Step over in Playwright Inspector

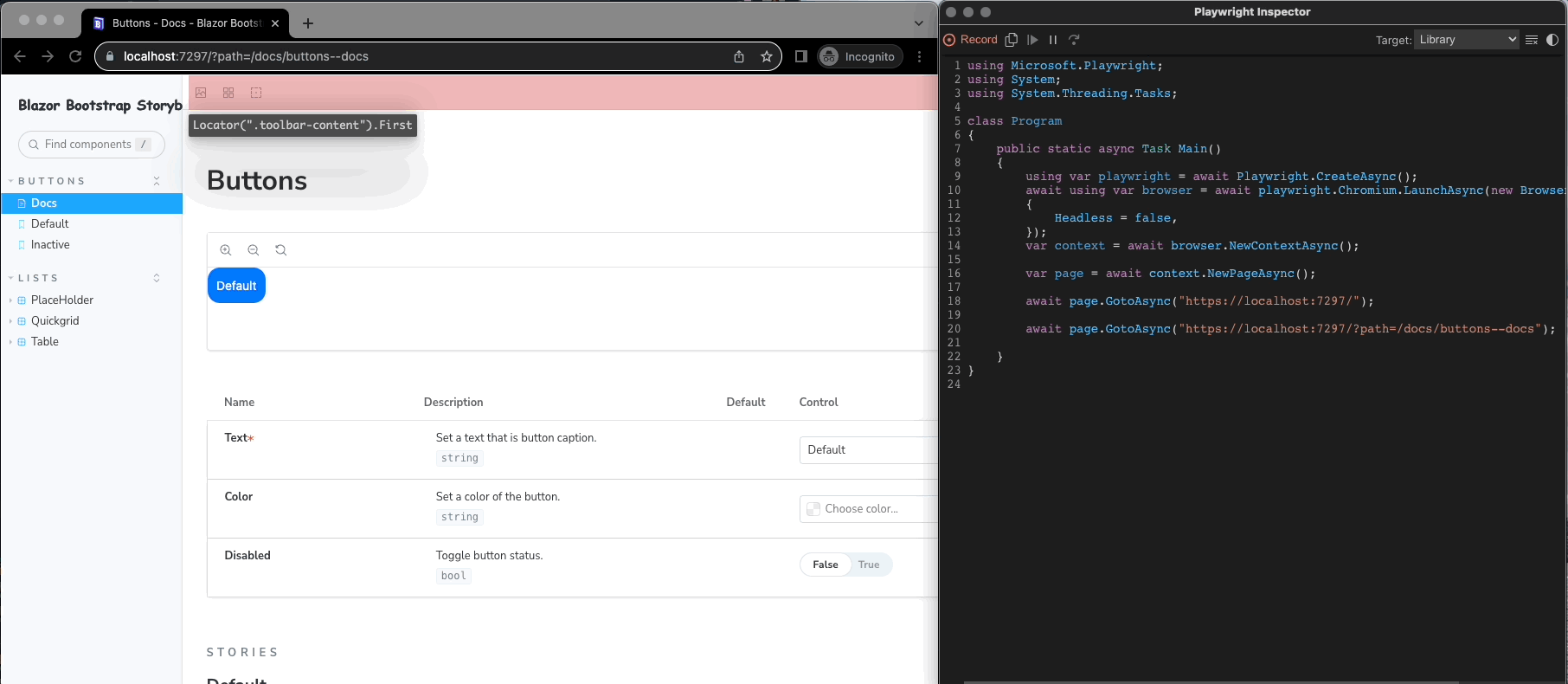click(x=1074, y=40)
